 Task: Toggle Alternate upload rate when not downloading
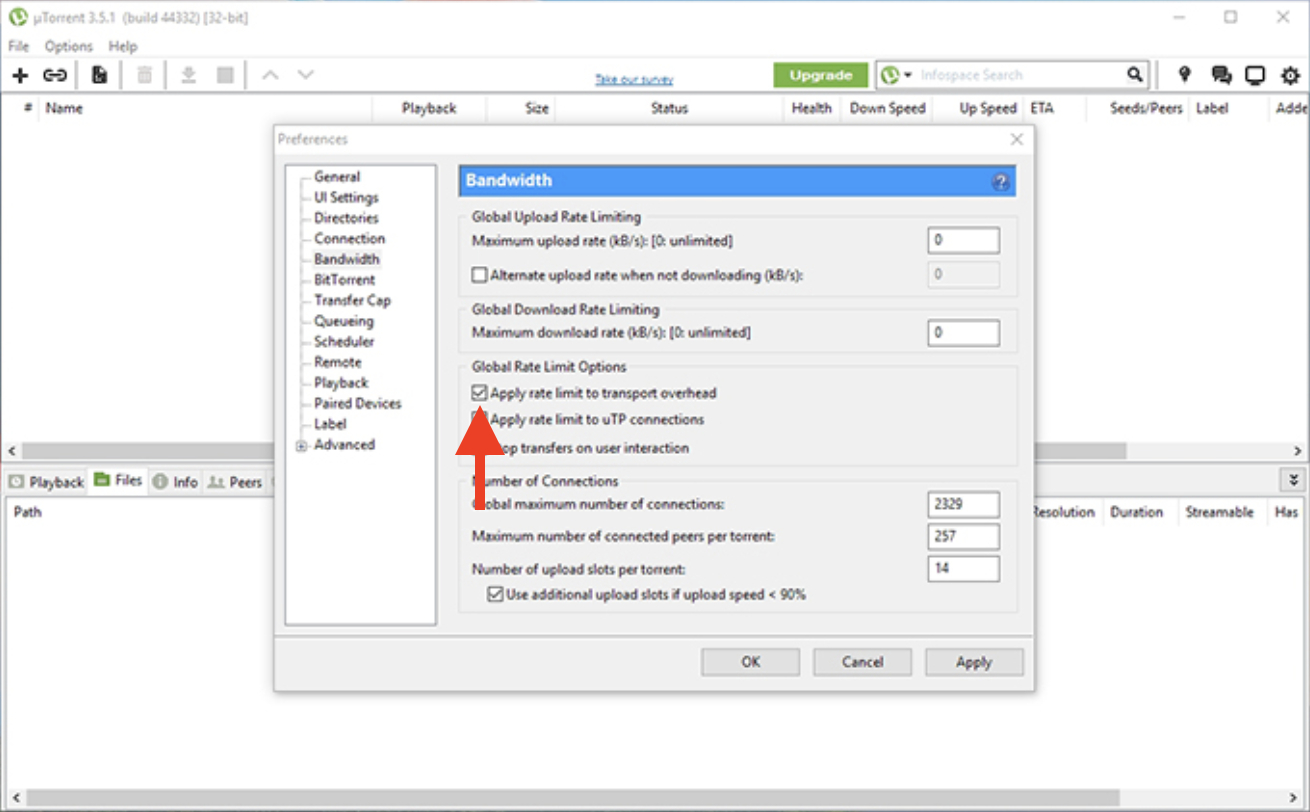(480, 275)
